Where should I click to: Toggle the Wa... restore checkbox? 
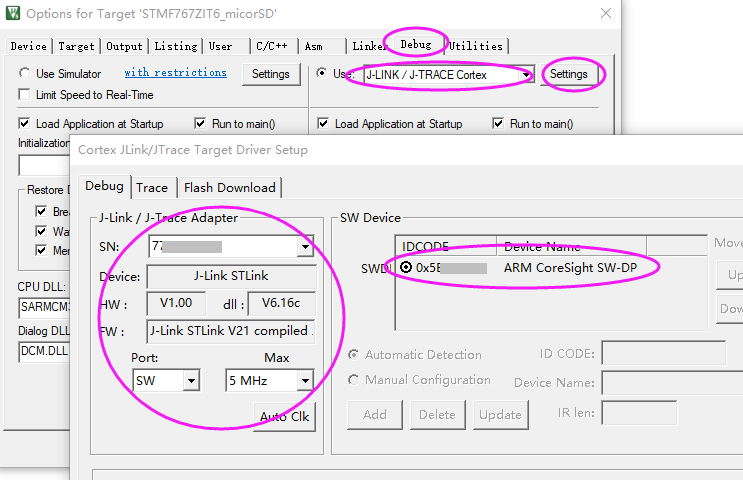pos(41,231)
